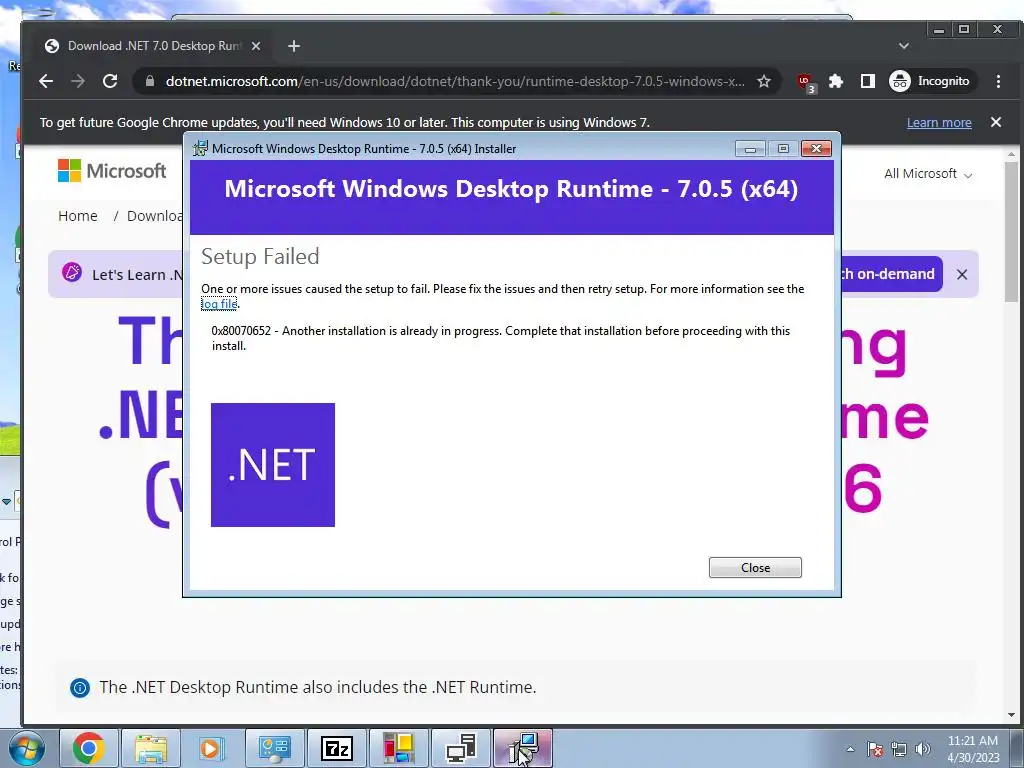Expand the tab search chevron
This screenshot has width=1024, height=768.
[x=904, y=46]
